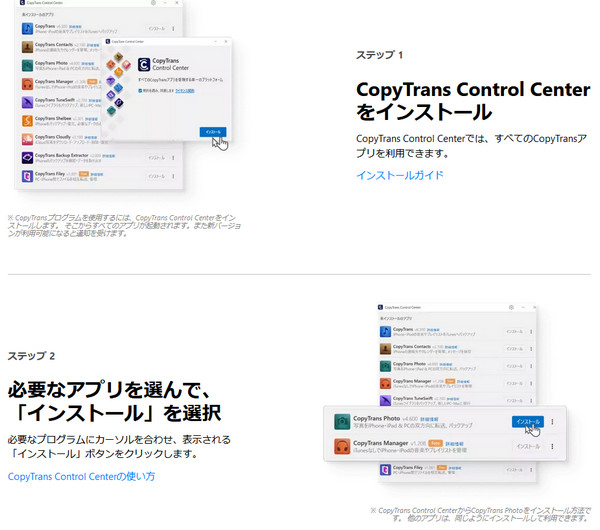Click the CopyTrans music note icon in Step 1 screenshot

(27, 28)
